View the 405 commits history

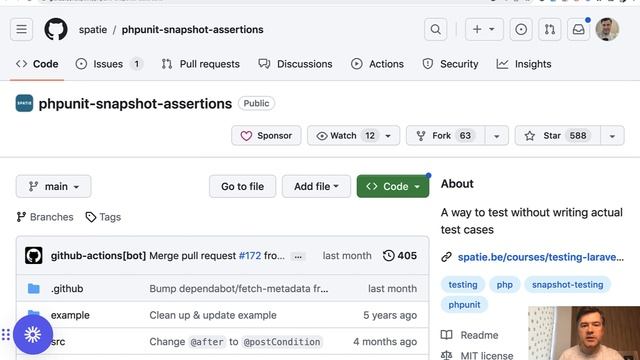(x=400, y=256)
